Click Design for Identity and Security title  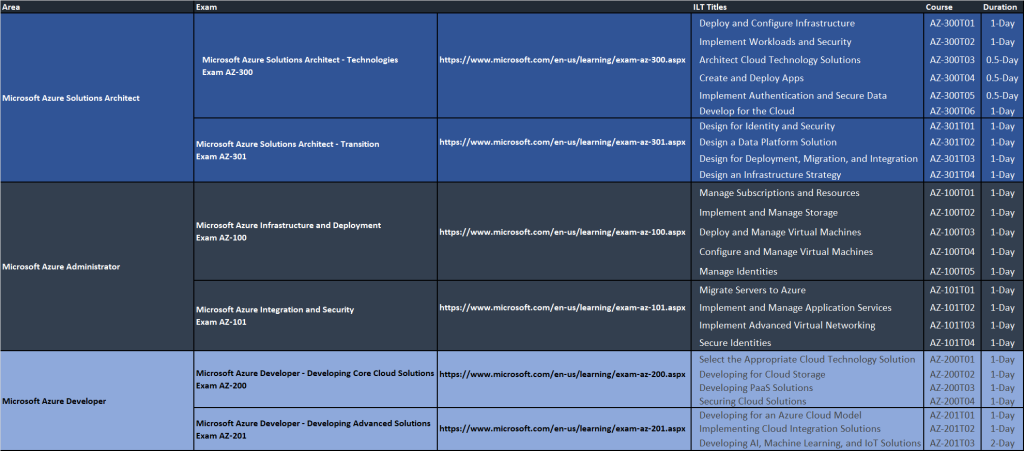click(767, 126)
